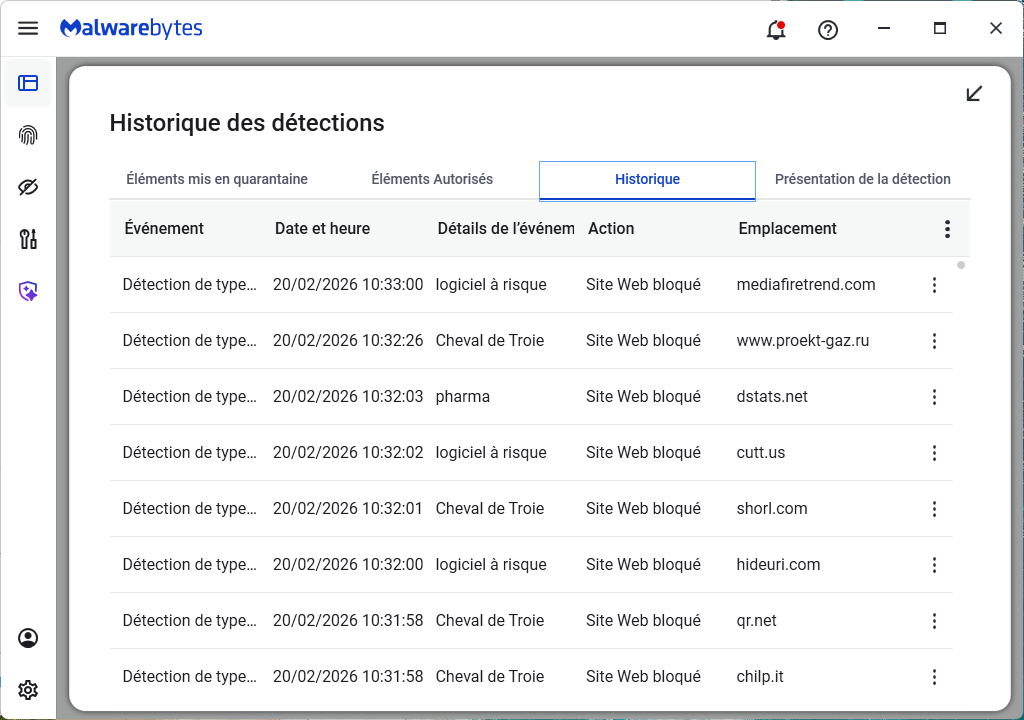Open the account profile icon
Image resolution: width=1024 pixels, height=720 pixels.
[x=28, y=638]
